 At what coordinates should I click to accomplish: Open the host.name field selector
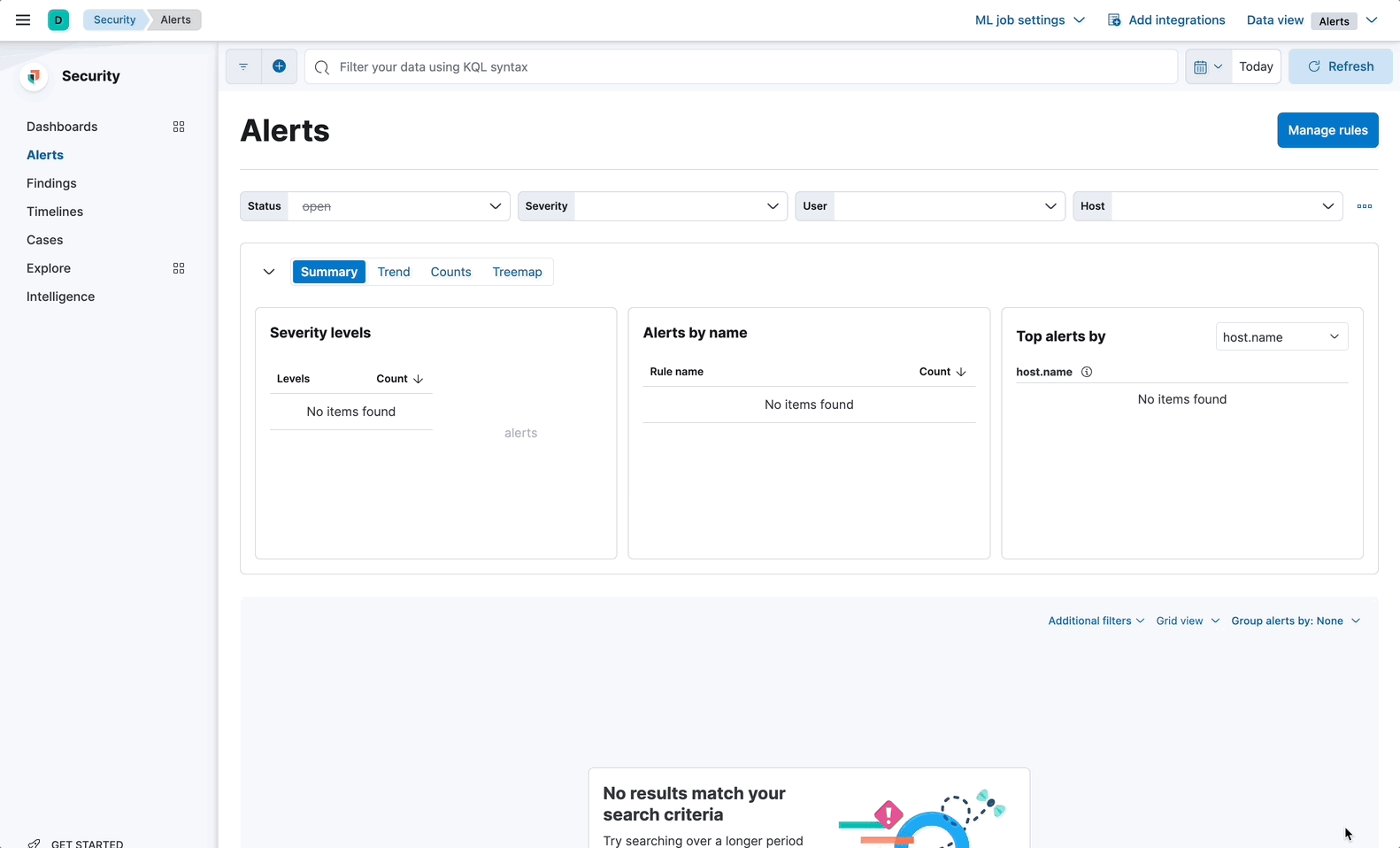[1281, 337]
